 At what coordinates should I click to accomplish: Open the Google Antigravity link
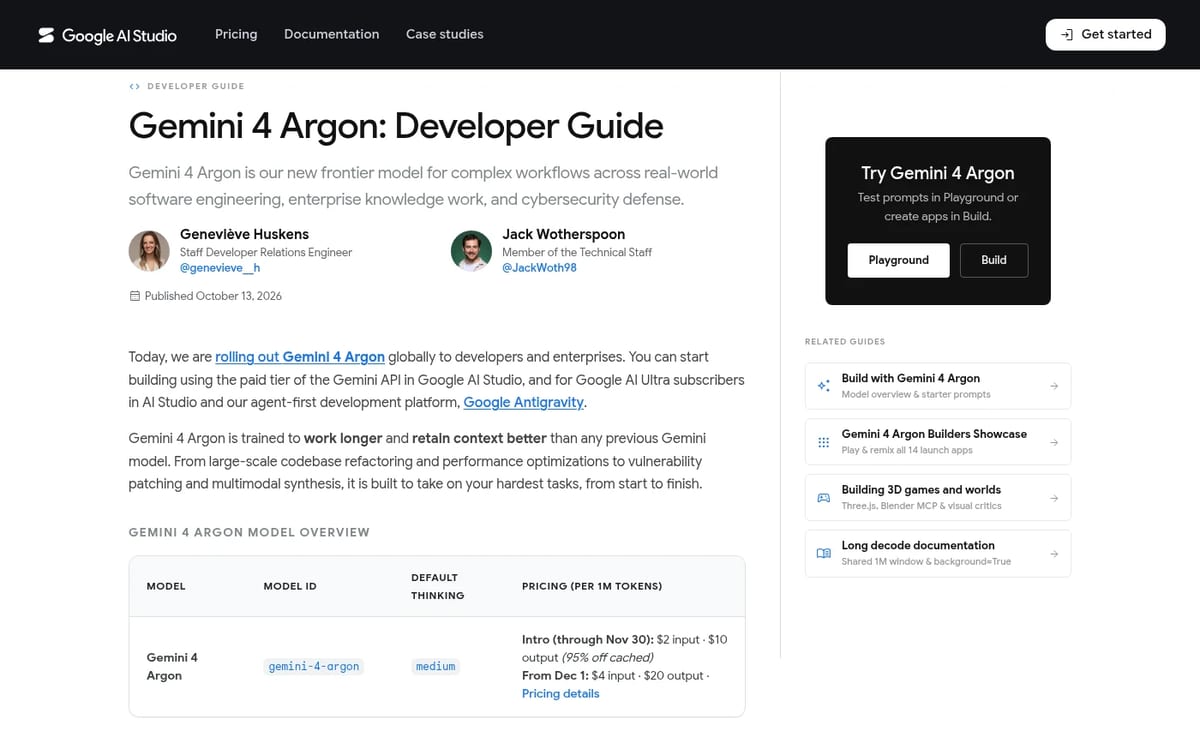(524, 402)
